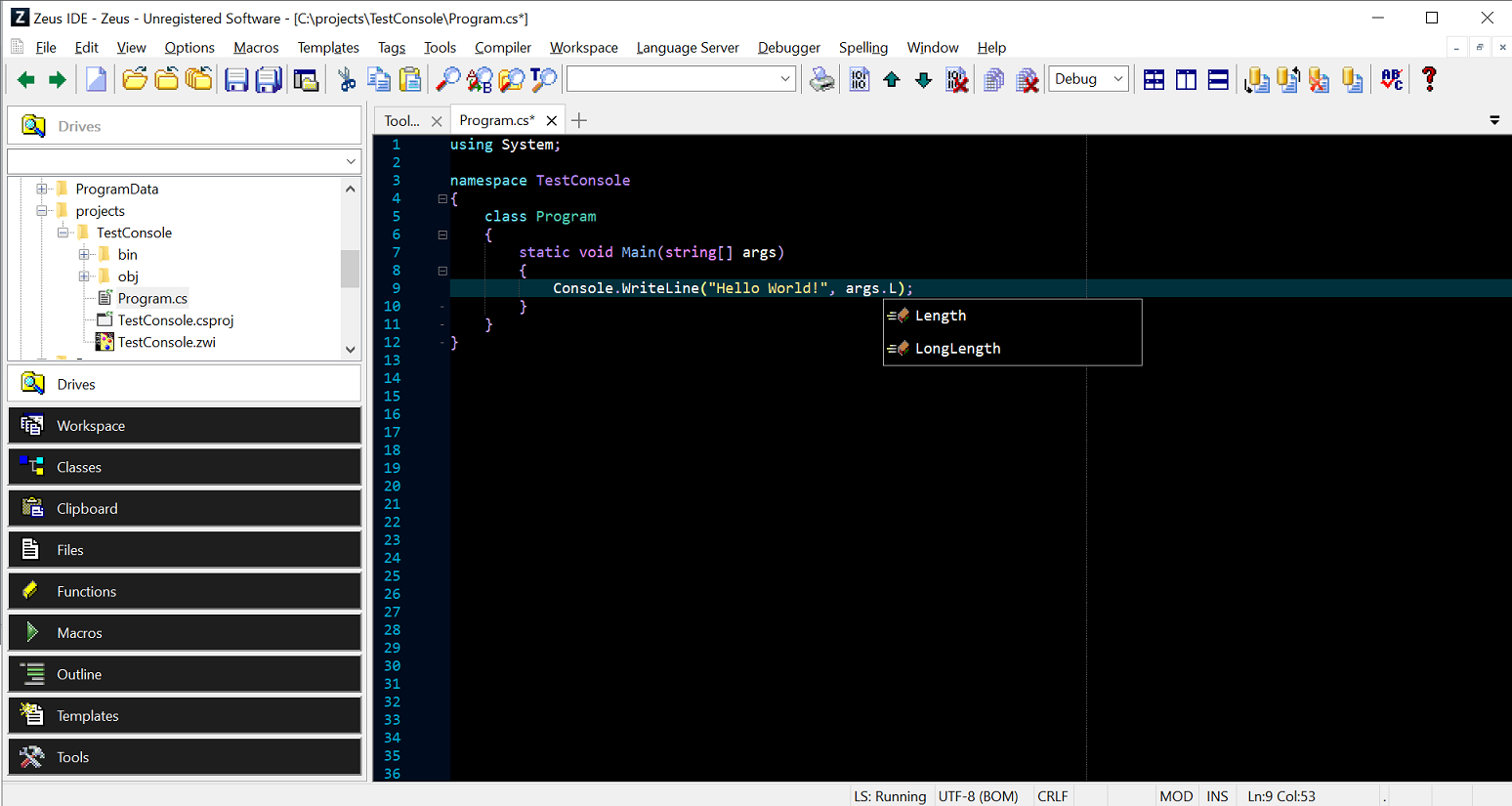
Task: Collapse the code fold at line 4
Action: pyautogui.click(x=442, y=198)
